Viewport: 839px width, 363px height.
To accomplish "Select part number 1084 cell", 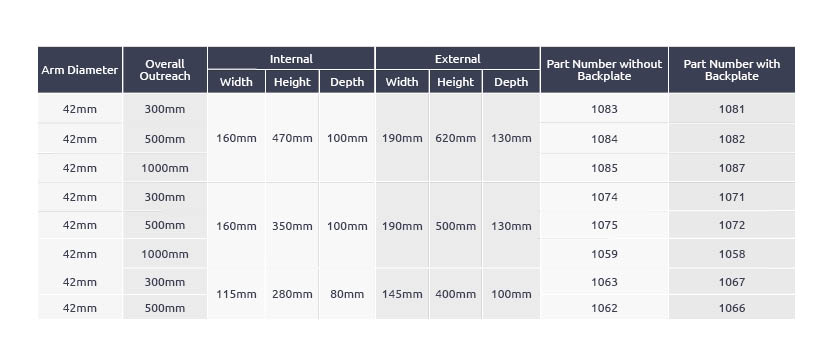I will coord(604,139).
